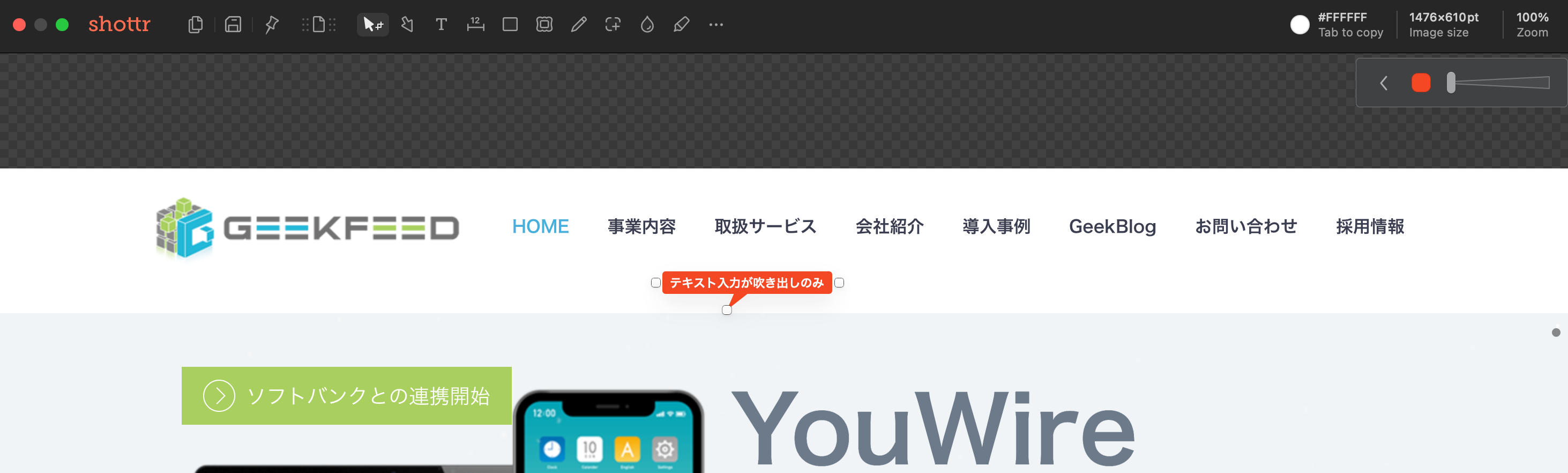1568x473 pixels.
Task: Select the Rectangle tool
Action: tap(510, 24)
